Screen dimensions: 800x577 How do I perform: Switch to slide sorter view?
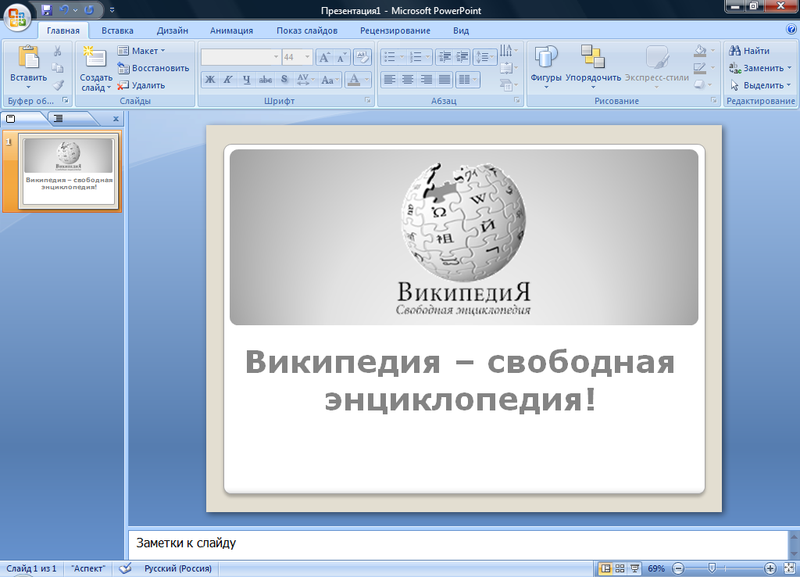click(x=620, y=568)
